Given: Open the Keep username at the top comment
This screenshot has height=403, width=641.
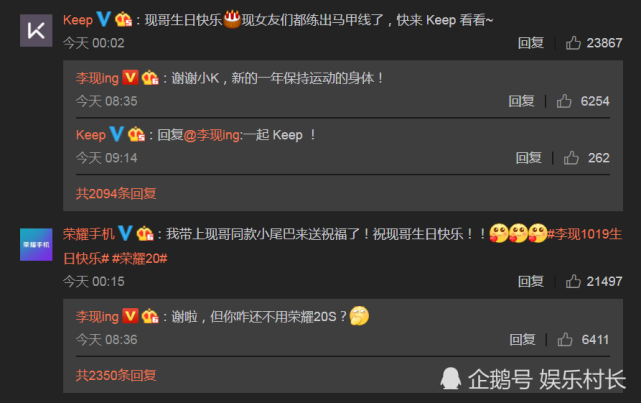Looking at the screenshot, I should pos(78,20).
